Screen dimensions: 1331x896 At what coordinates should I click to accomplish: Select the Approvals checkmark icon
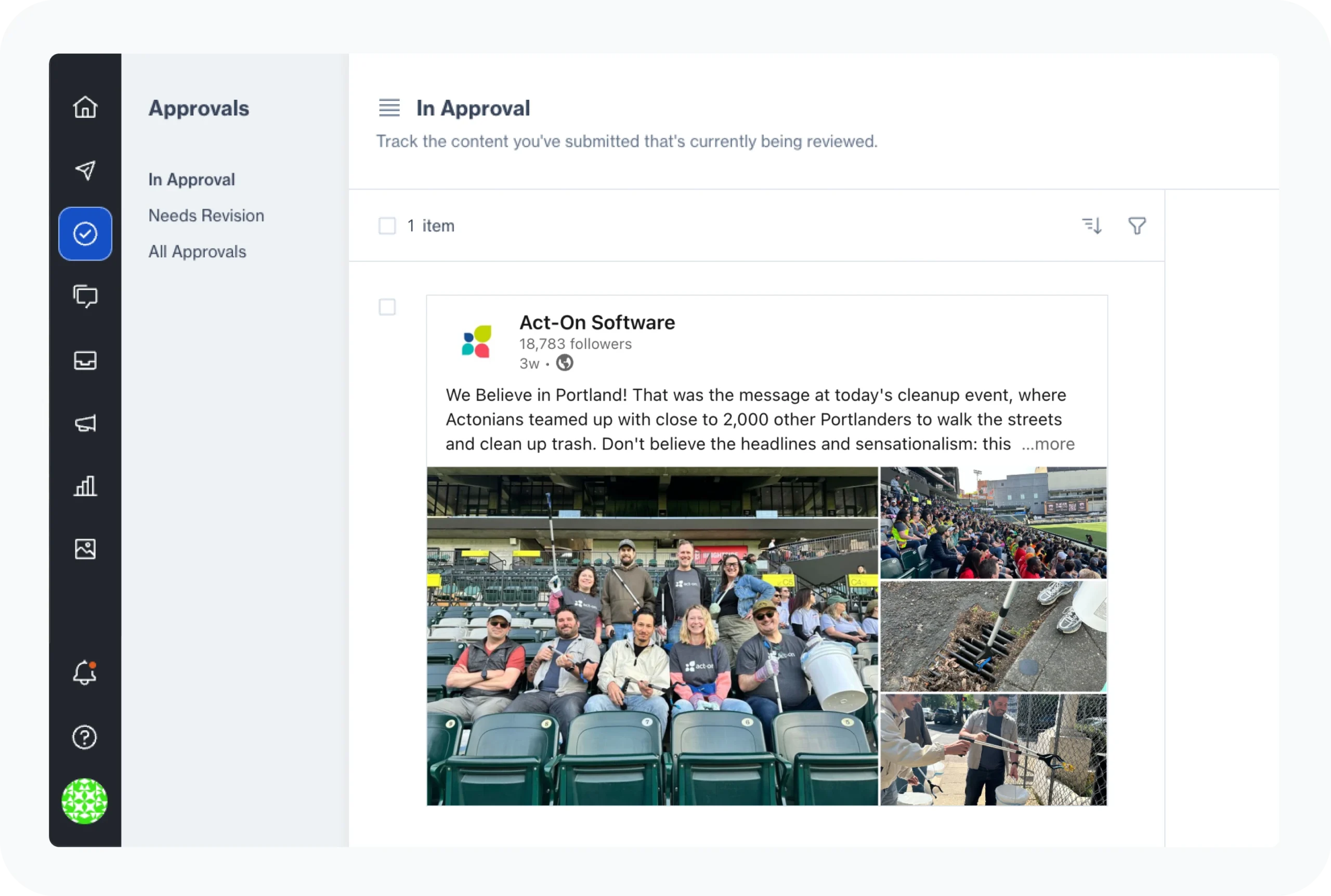(x=85, y=234)
